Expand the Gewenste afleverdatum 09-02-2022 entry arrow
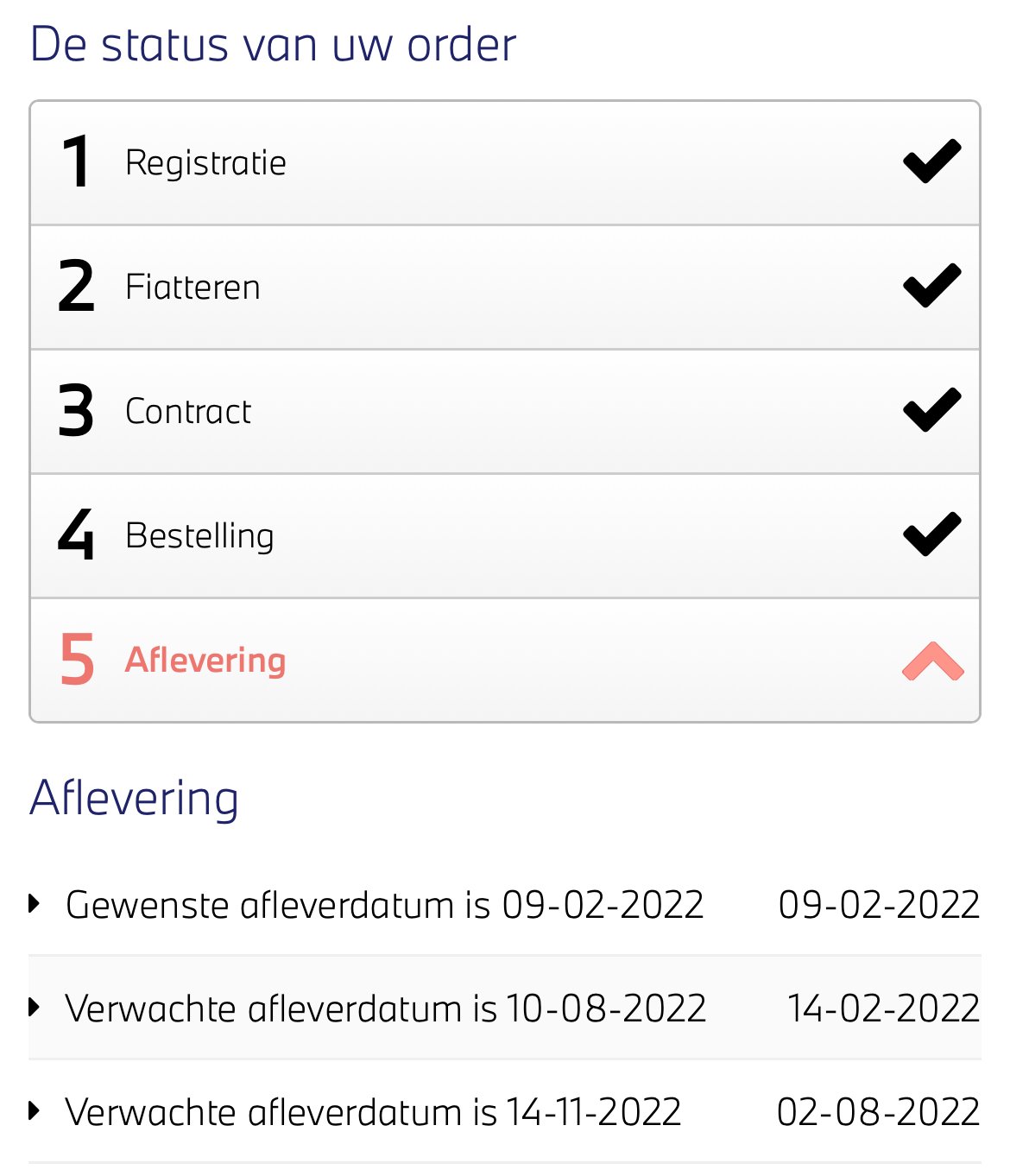Image resolution: width=1010 pixels, height=1176 pixels. click(x=35, y=904)
